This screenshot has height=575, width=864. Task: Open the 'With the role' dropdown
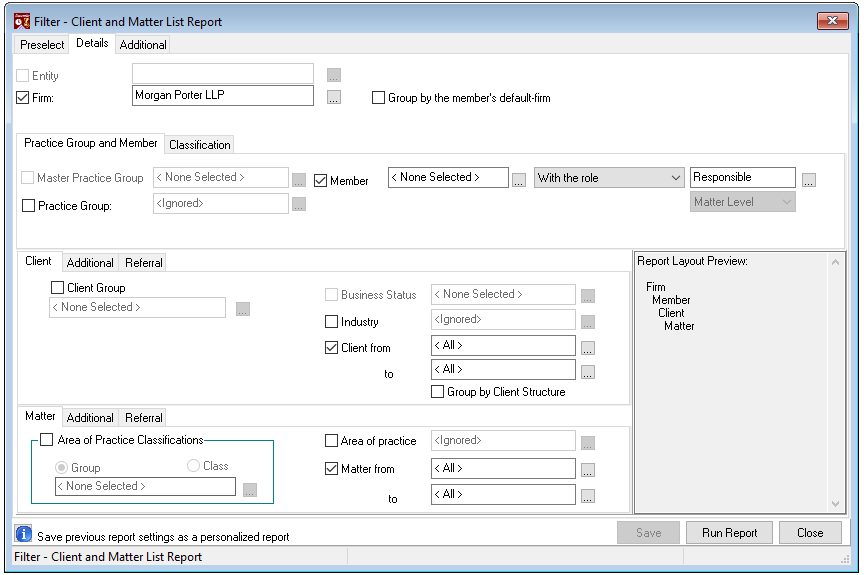609,178
